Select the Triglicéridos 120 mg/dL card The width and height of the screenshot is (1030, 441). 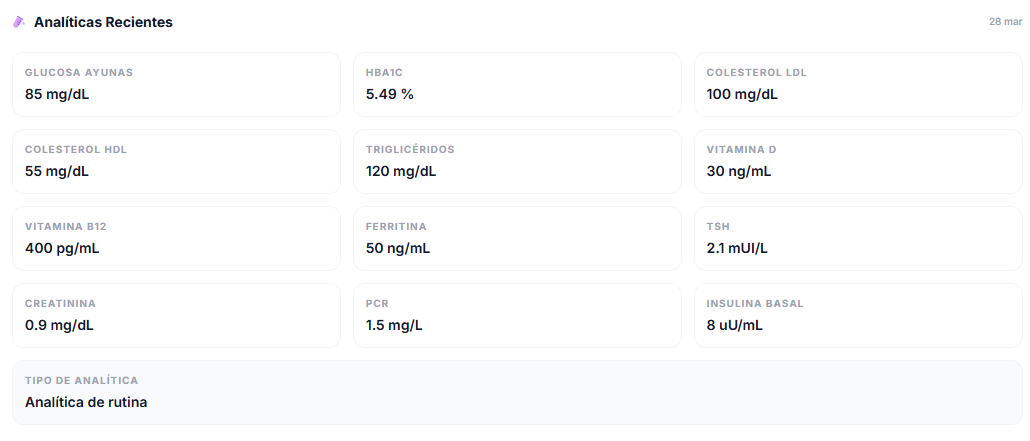517,161
